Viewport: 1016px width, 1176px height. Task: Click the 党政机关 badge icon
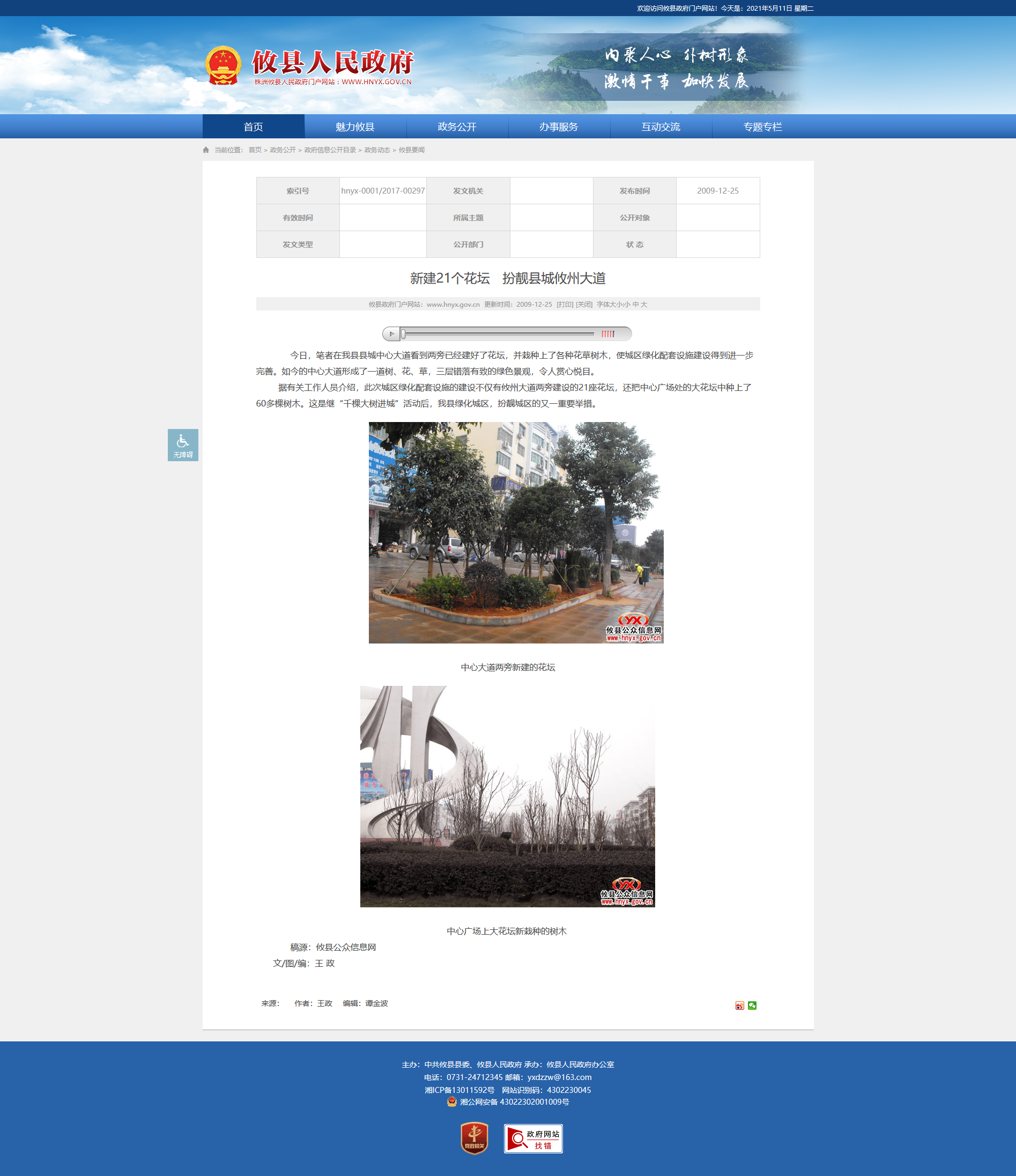[x=474, y=1138]
